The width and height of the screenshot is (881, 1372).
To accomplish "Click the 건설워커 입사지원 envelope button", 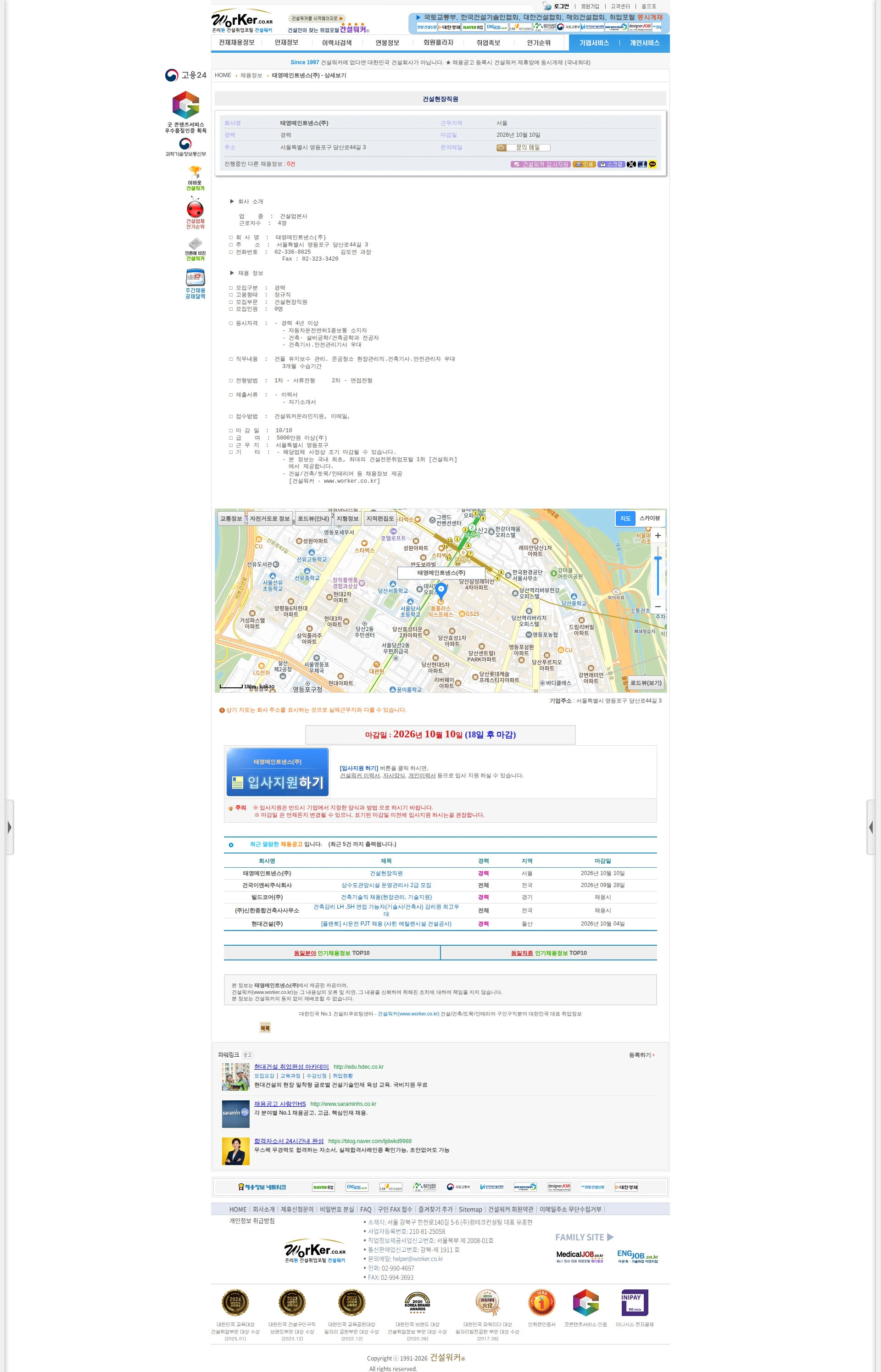I will (541, 164).
